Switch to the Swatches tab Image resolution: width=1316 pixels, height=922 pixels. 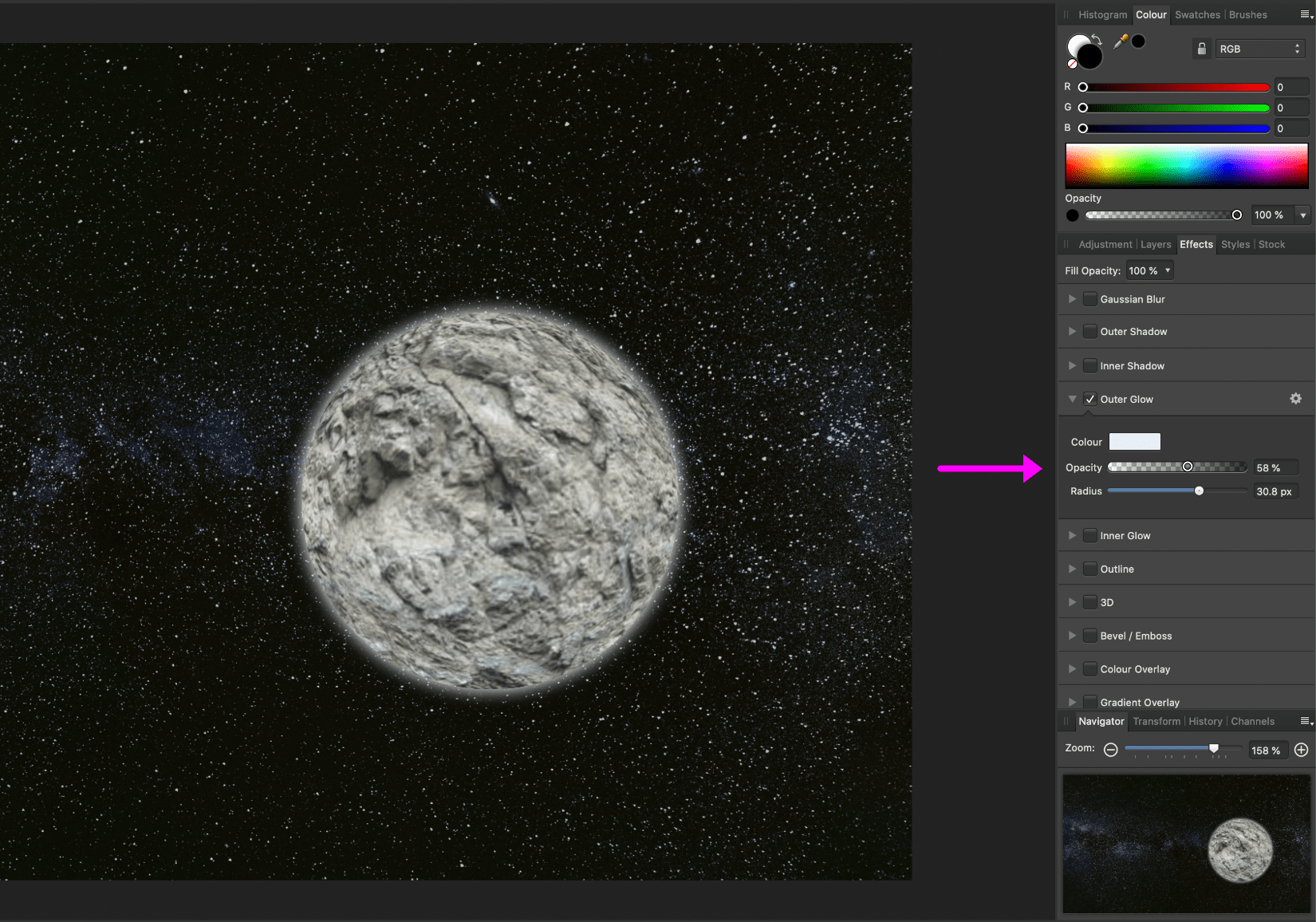pos(1196,15)
